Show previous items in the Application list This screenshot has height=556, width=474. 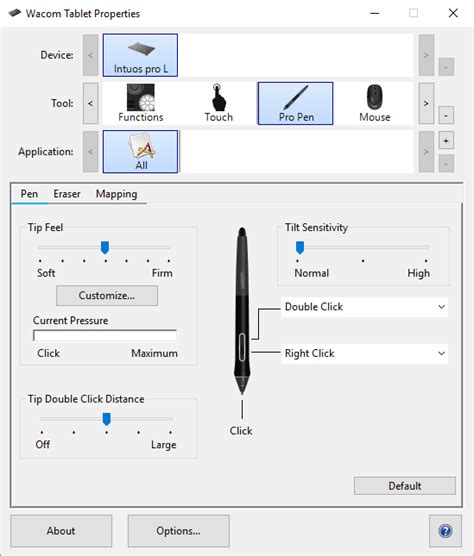(x=91, y=151)
